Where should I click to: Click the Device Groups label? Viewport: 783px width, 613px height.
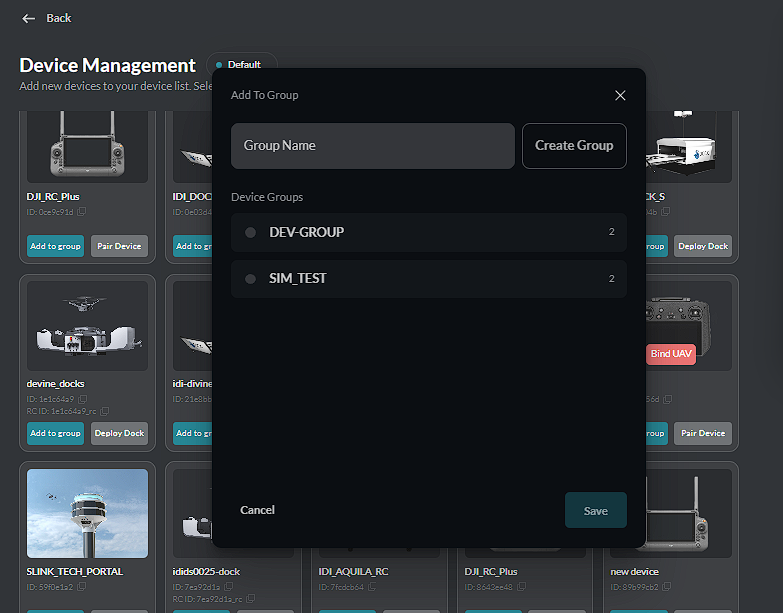(x=267, y=197)
